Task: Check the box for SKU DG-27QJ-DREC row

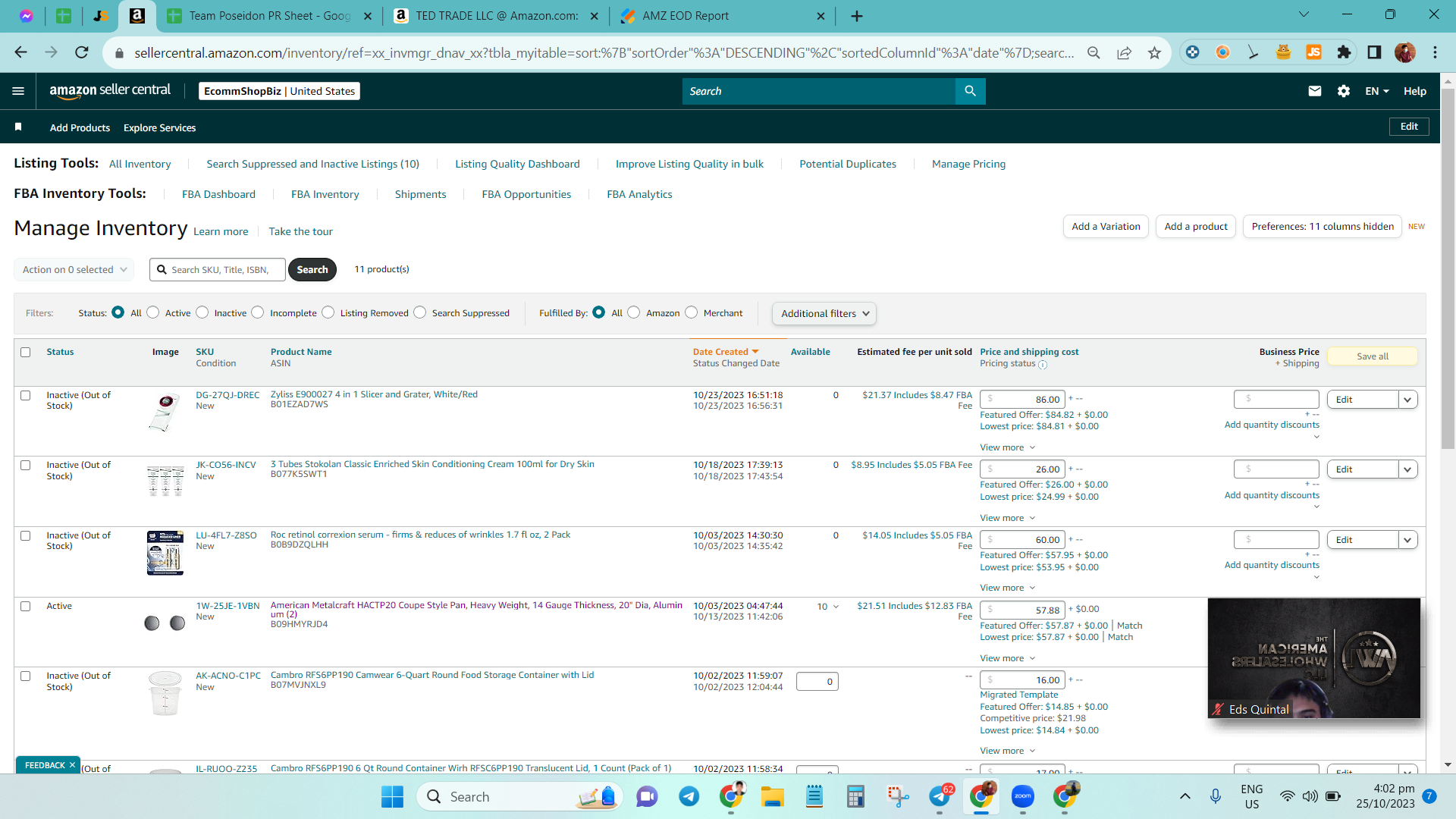Action: 26,395
